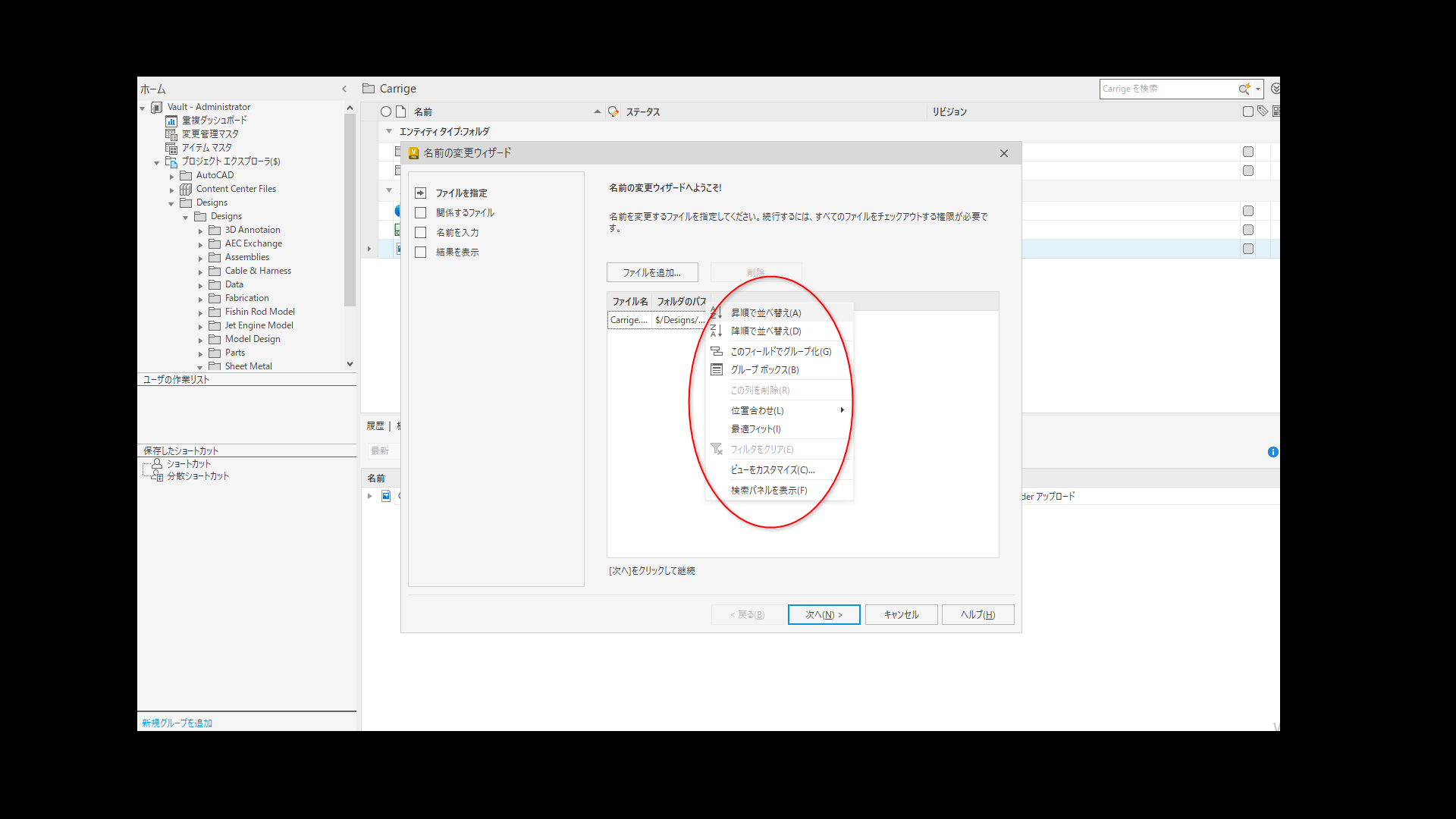The width and height of the screenshot is (1456, 819).
Task: Click the Content Center Files library icon
Action: click(186, 189)
